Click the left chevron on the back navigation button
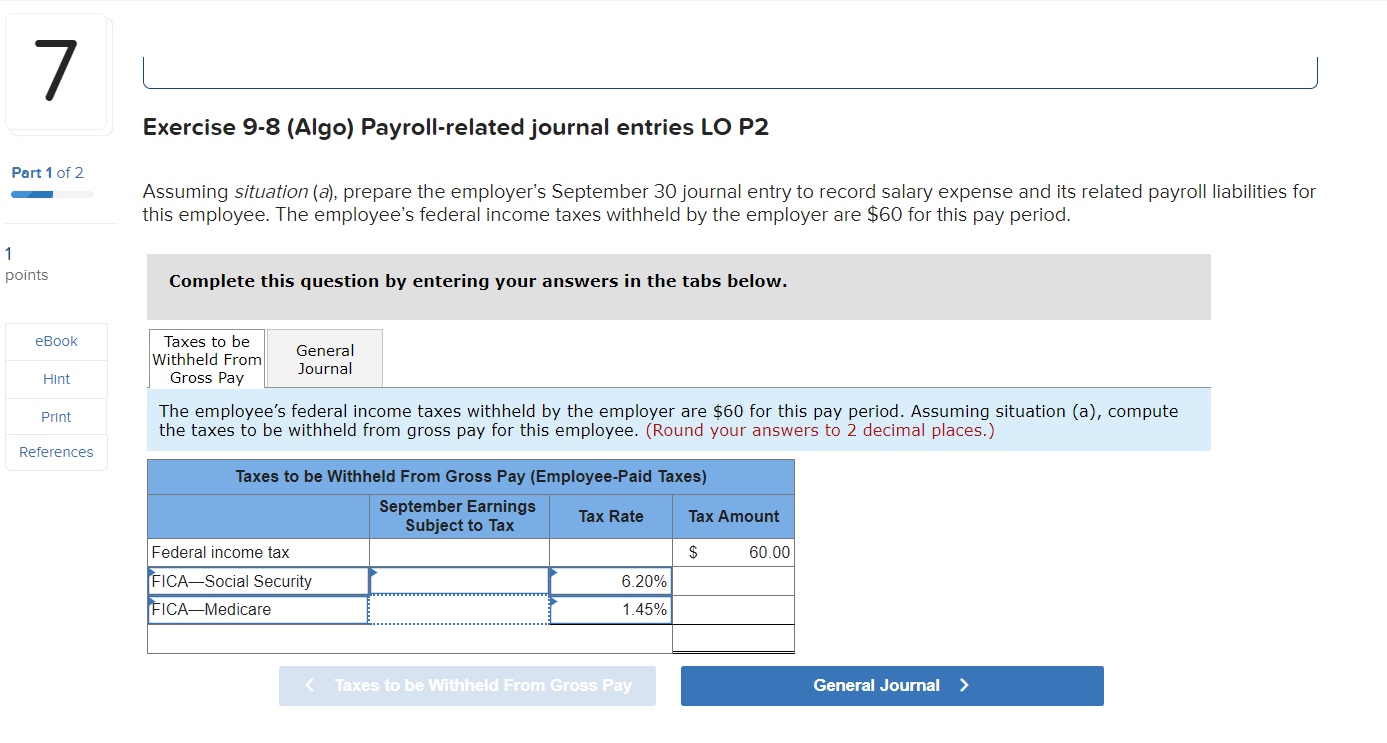Screen dimensions: 1387x743 pos(309,686)
